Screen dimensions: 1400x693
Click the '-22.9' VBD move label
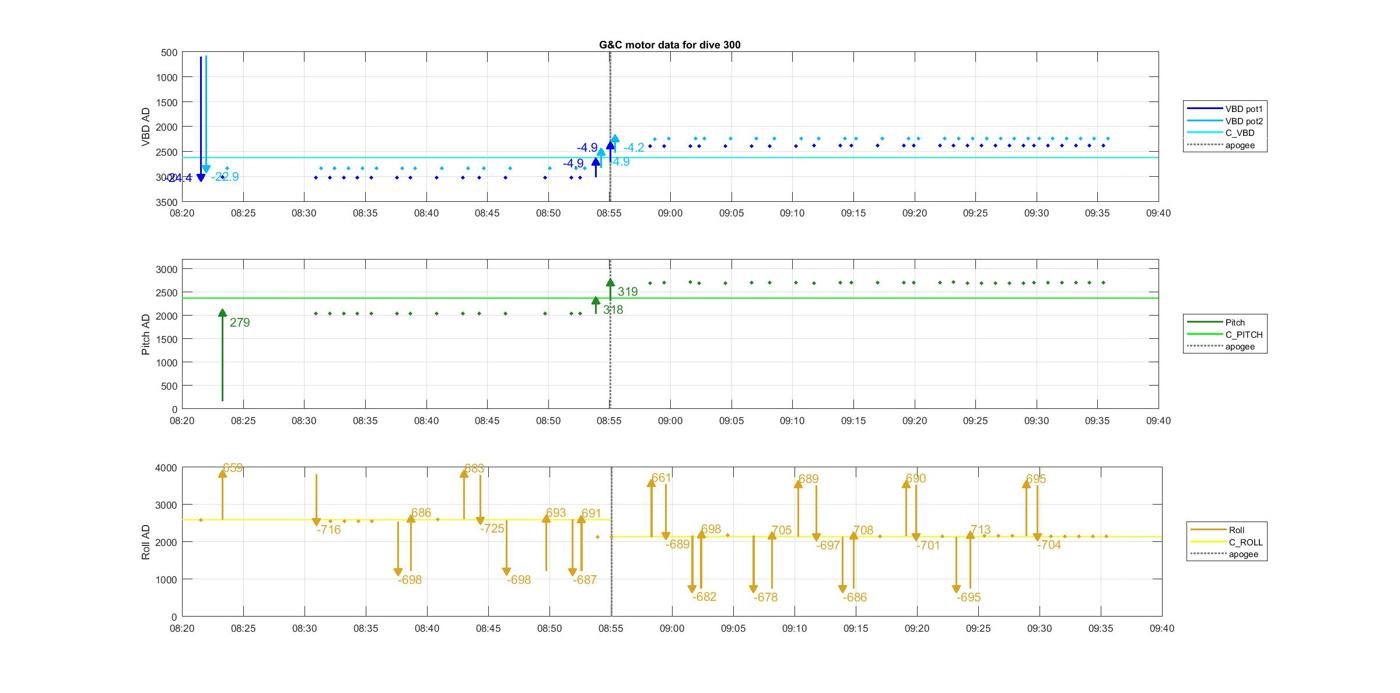[x=225, y=177]
